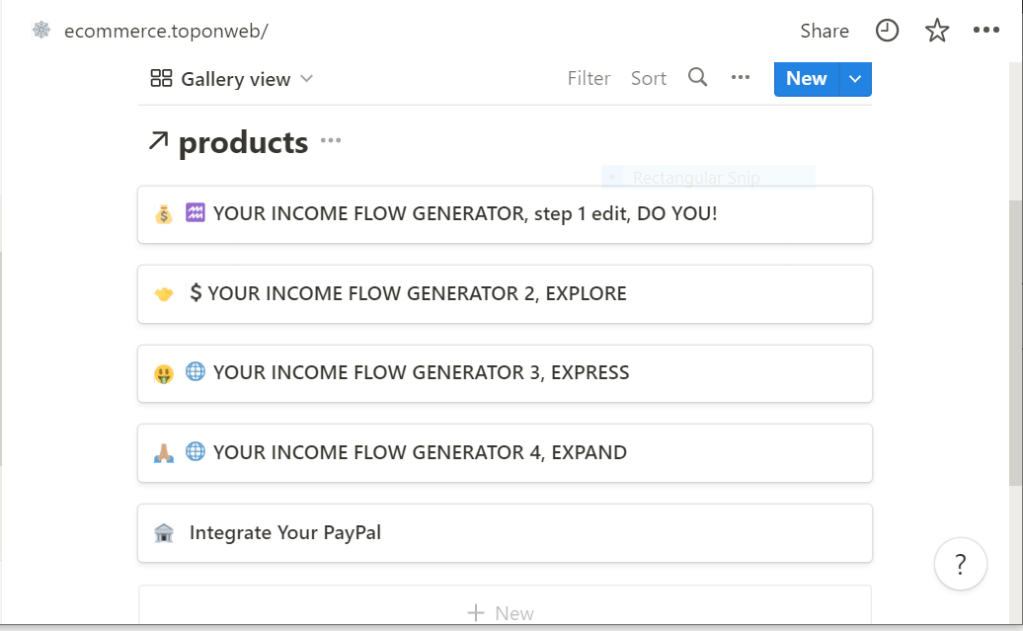This screenshot has width=1023, height=631.
Task: Open the top-right three-dot page menu
Action: pyautogui.click(x=986, y=31)
